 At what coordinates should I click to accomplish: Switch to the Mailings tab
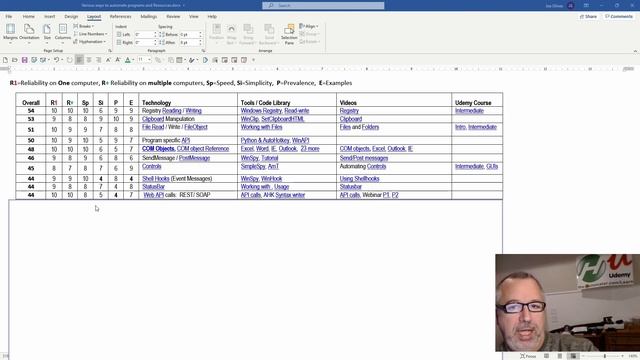[149, 16]
